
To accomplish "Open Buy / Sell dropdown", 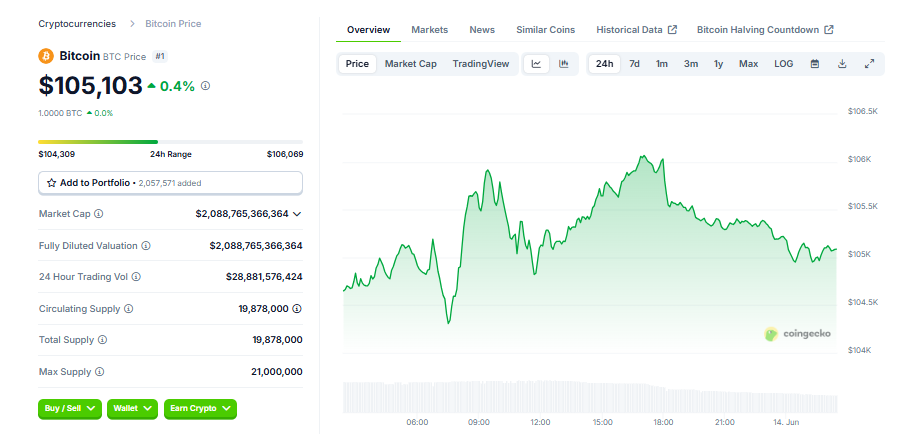I will pyautogui.click(x=70, y=408).
